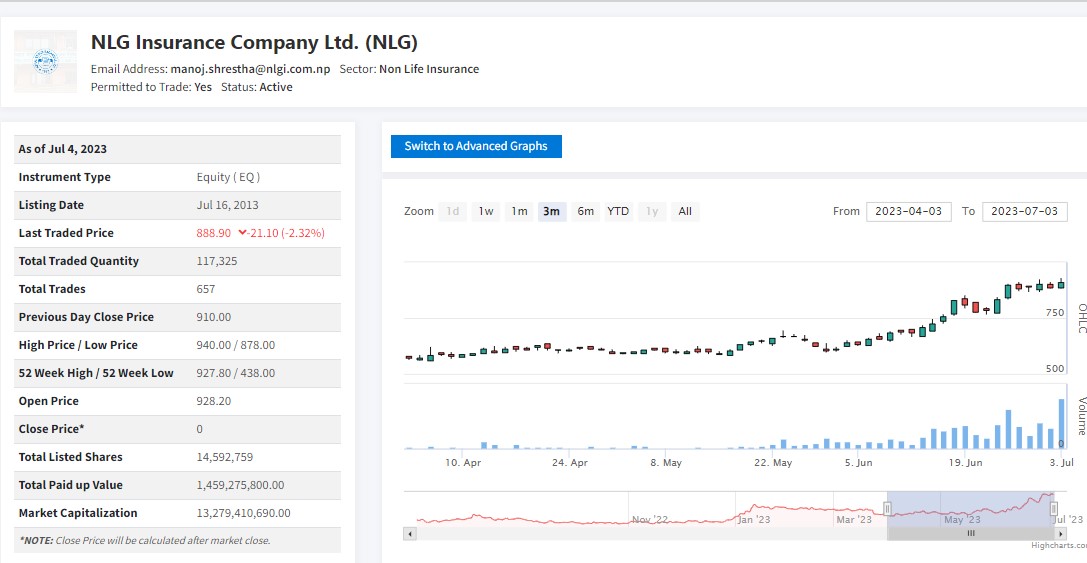Select the 3m zoom range
Screen dimensions: 1087x563
point(551,211)
